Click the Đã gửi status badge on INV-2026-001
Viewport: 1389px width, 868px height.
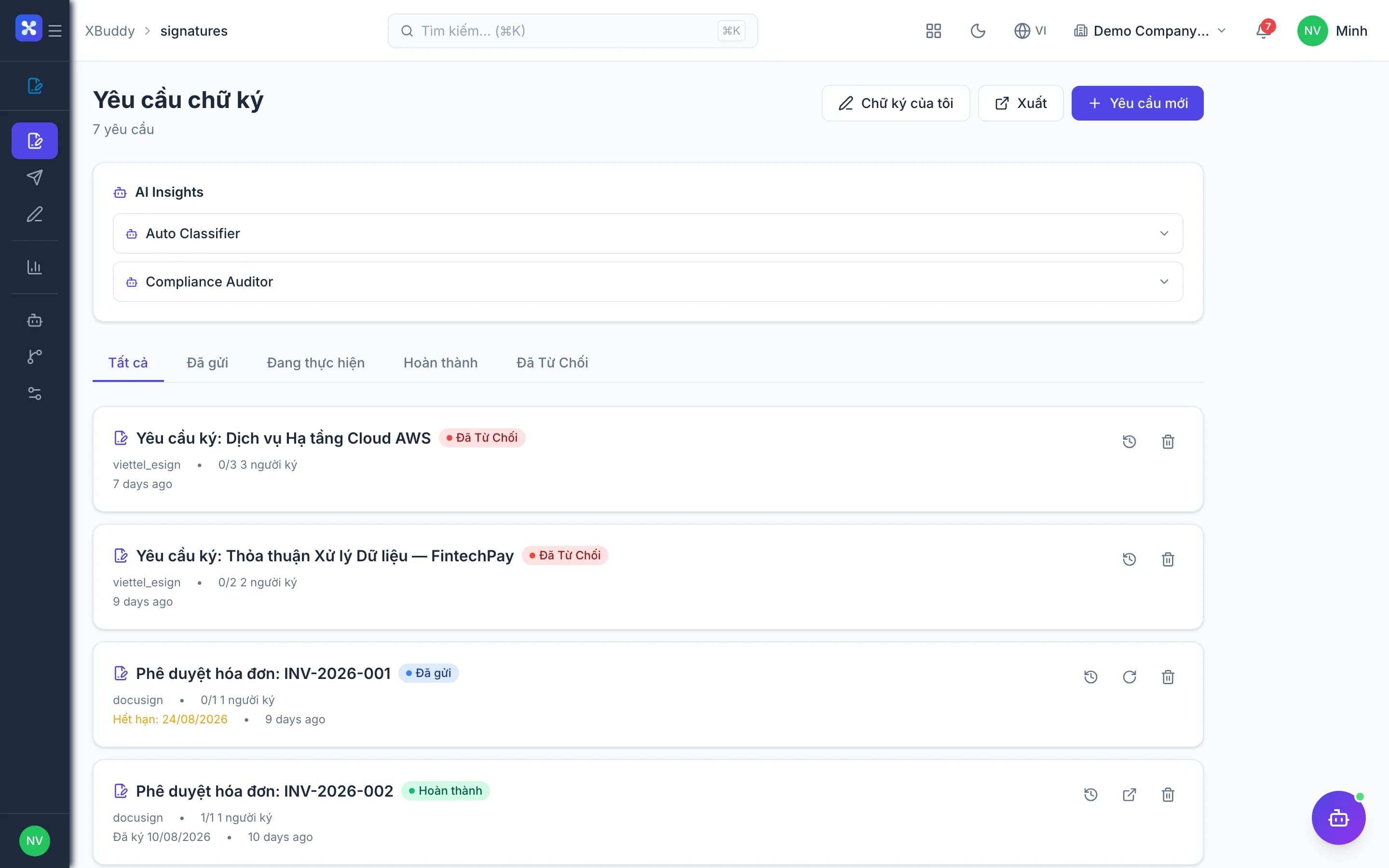[x=428, y=673]
